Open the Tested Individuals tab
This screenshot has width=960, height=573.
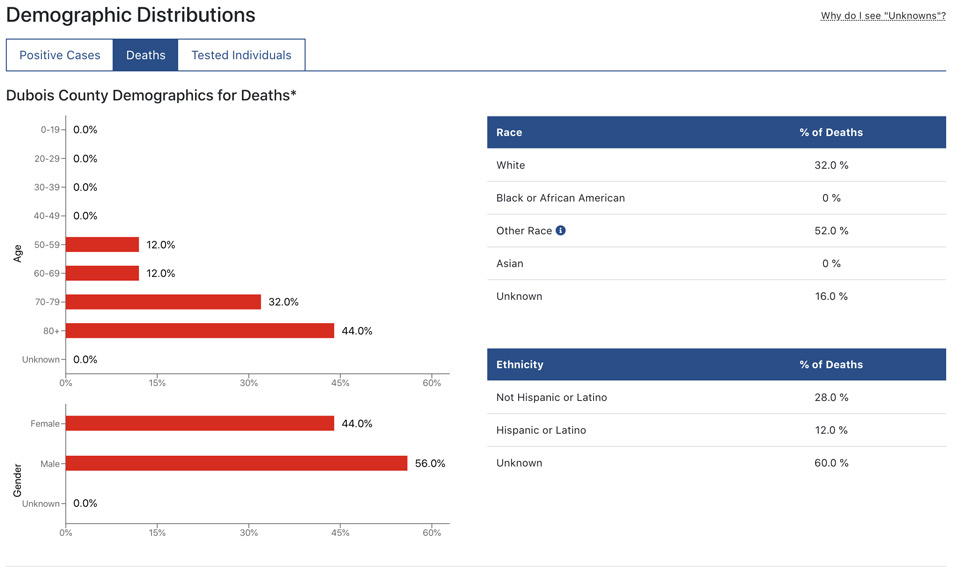click(241, 55)
